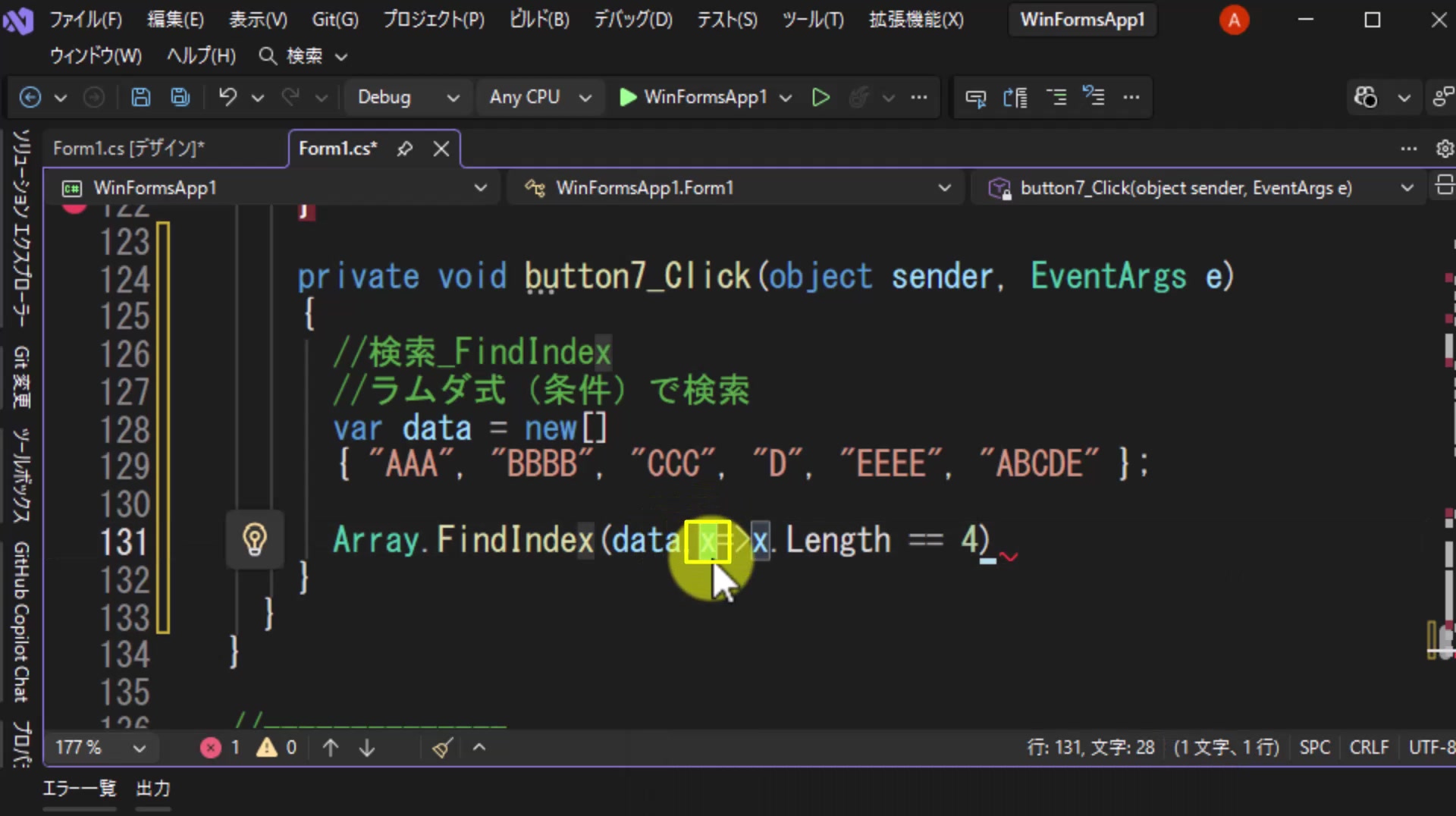
Task: Open the ファイル(F) menu
Action: tap(86, 20)
